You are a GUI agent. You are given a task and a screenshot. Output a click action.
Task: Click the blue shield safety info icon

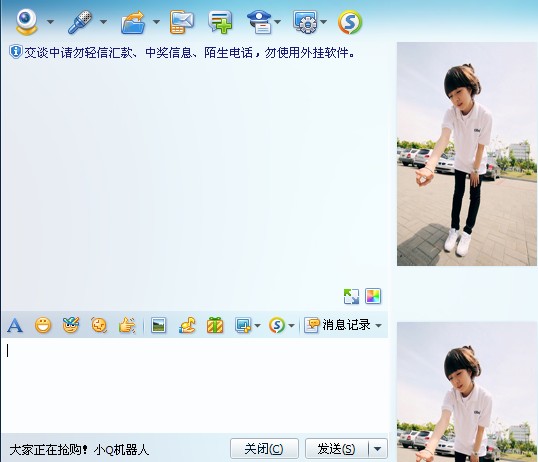point(15,52)
